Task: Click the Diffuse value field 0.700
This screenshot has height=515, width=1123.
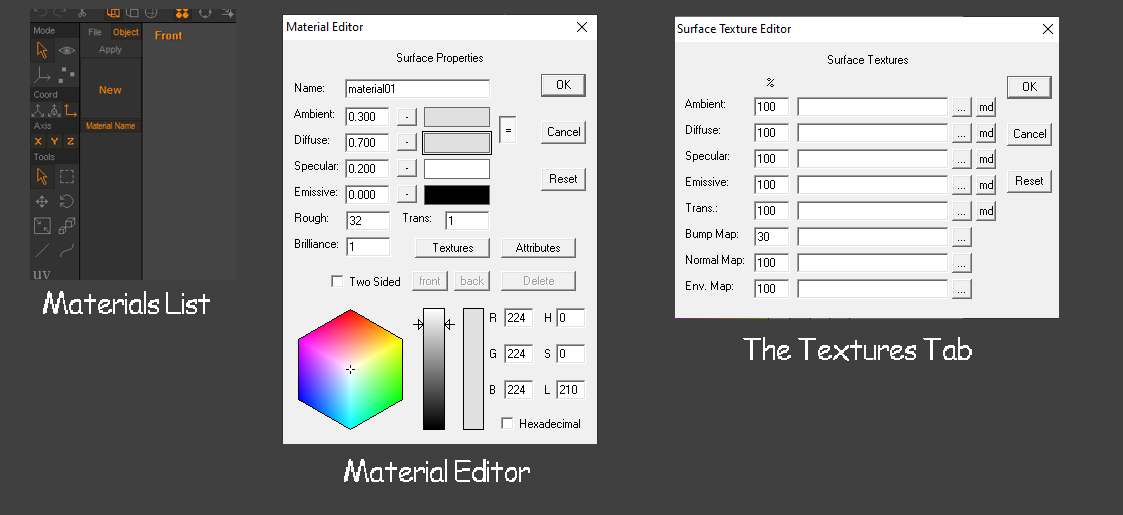Action: coord(367,143)
